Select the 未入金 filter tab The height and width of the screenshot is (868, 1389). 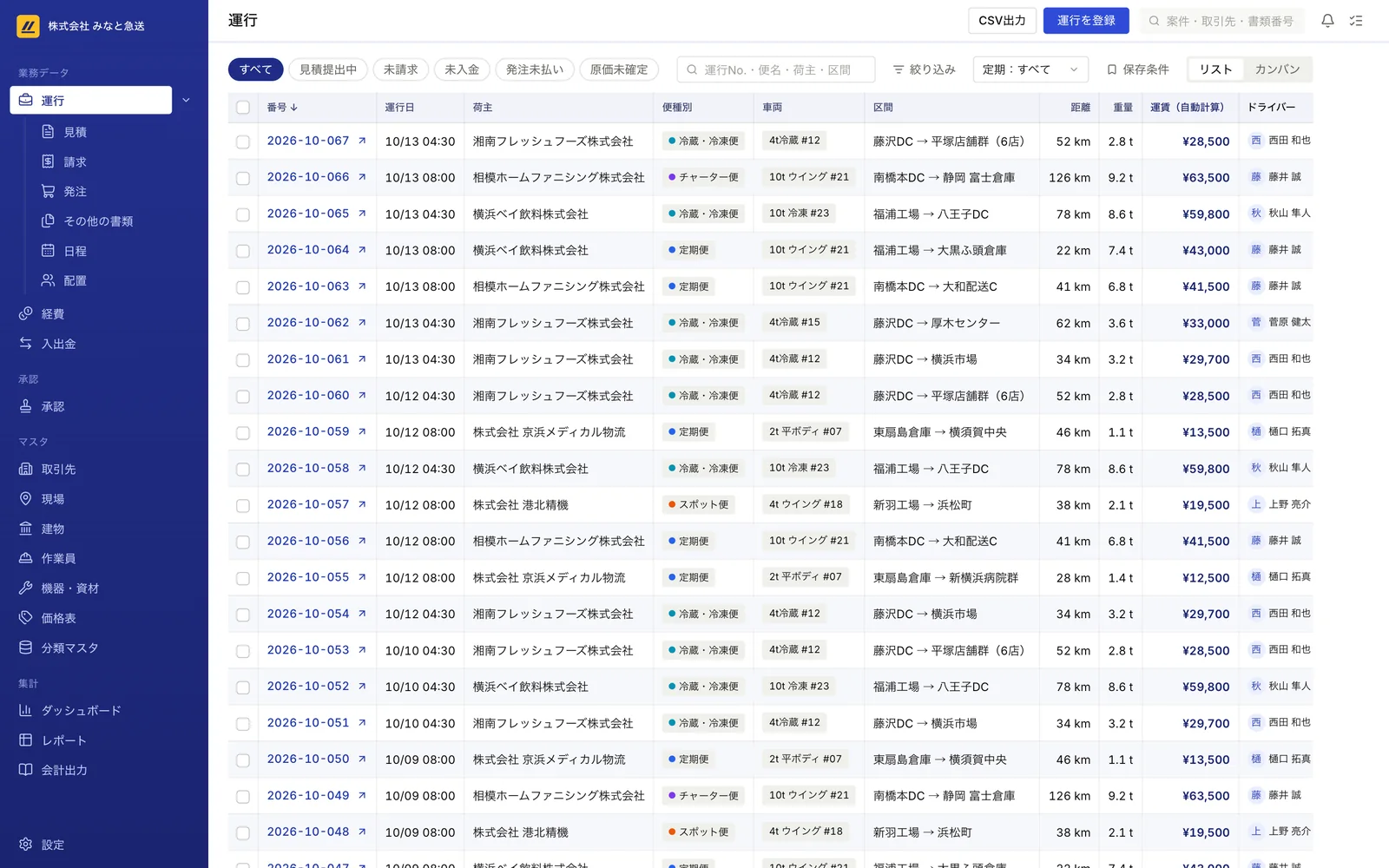462,69
